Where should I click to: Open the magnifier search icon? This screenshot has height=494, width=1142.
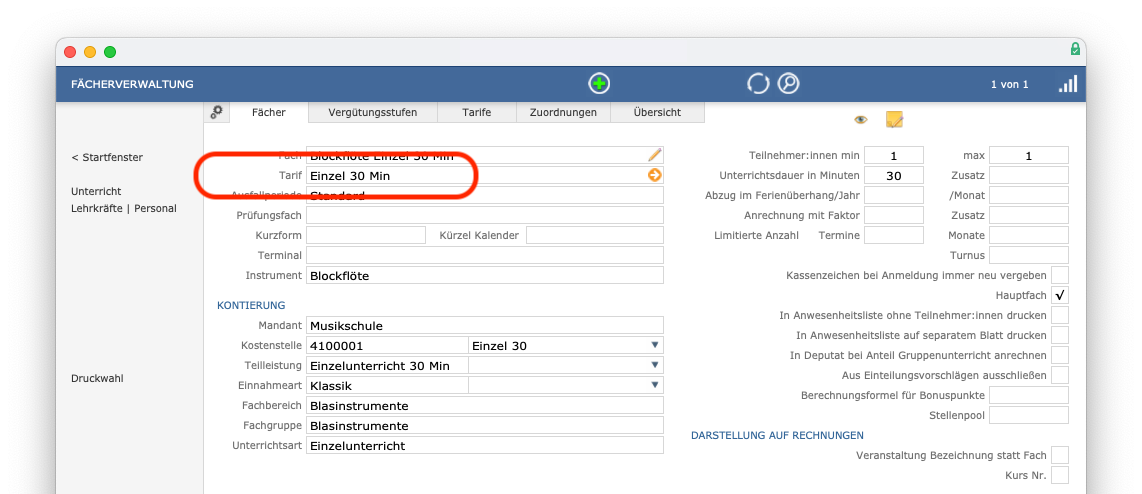click(788, 84)
